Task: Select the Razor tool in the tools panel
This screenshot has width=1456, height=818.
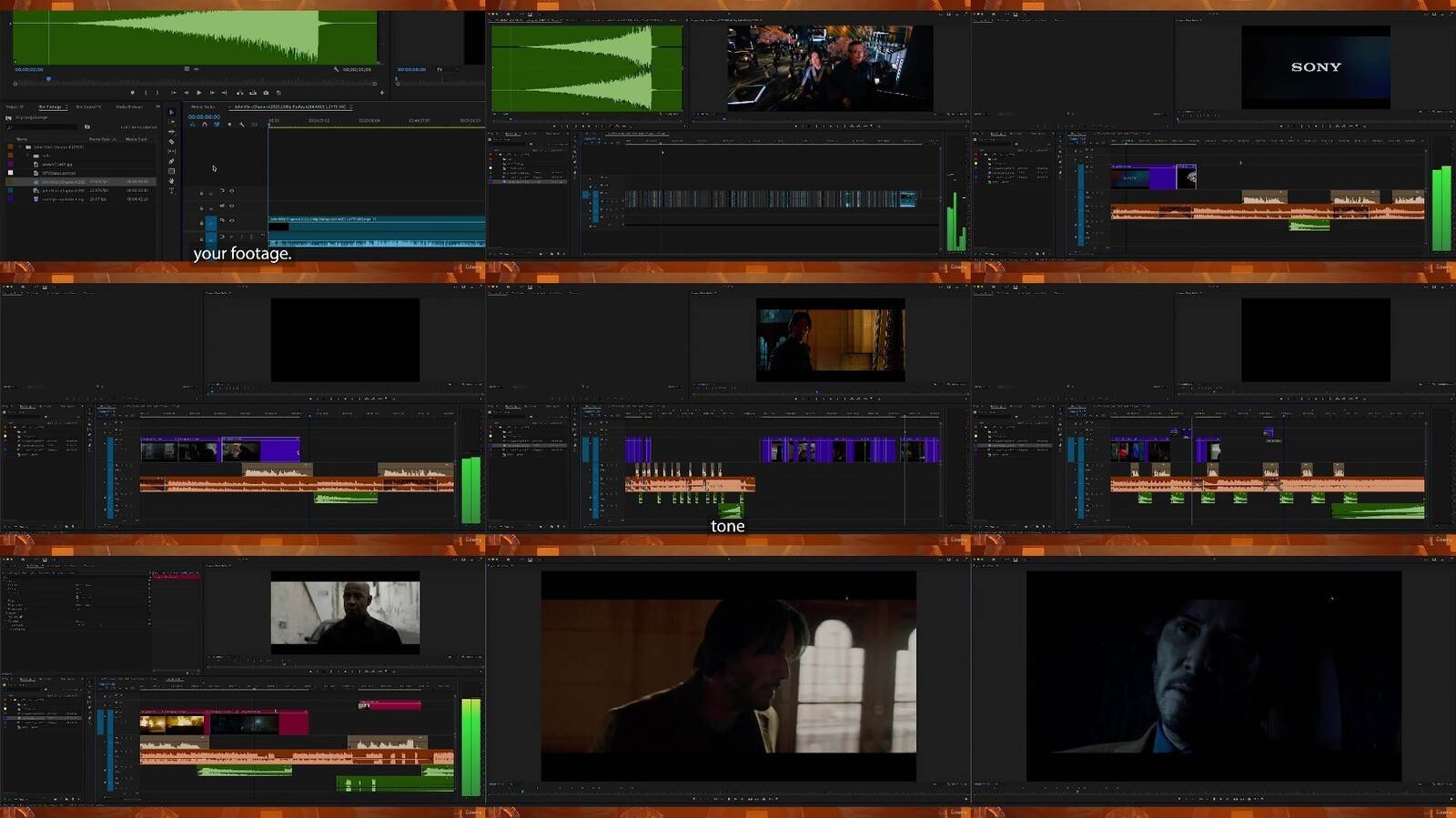Action: [171, 142]
